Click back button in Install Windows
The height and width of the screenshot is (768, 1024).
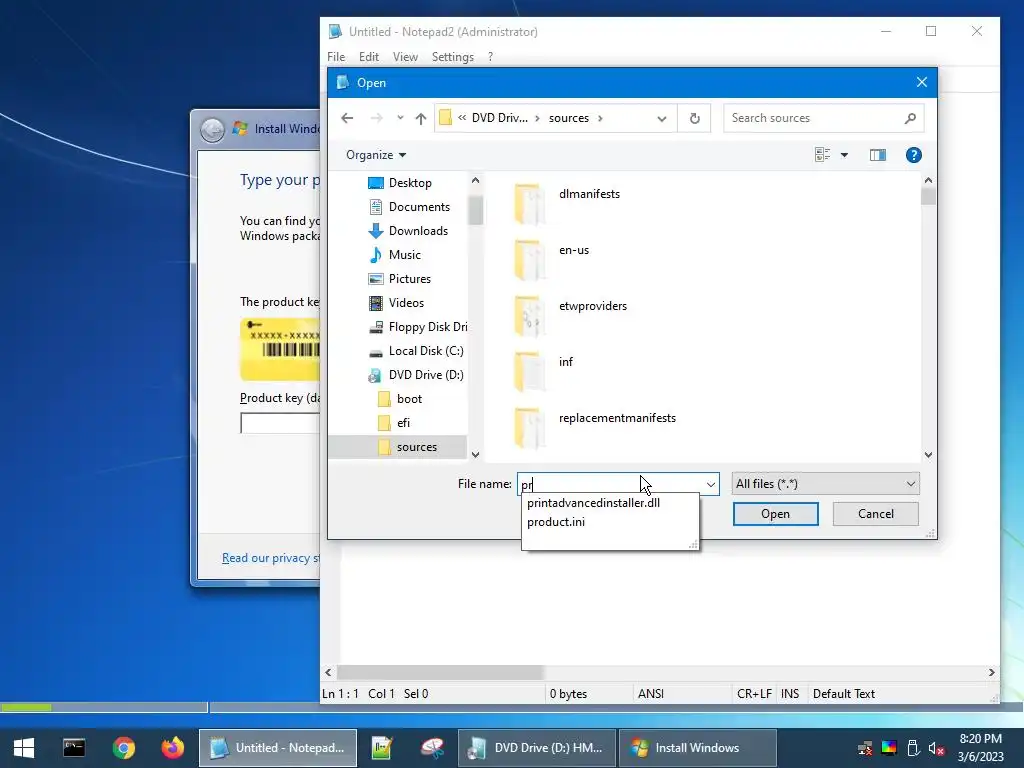[212, 129]
